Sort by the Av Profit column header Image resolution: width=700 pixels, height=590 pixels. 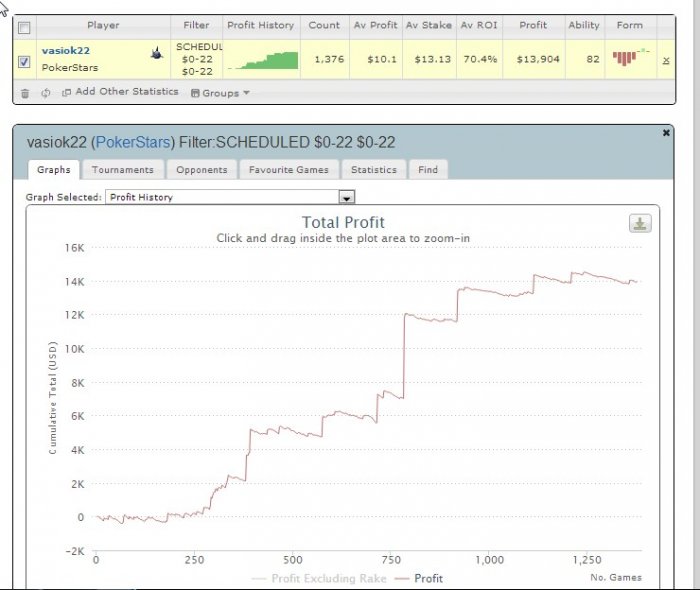pyautogui.click(x=375, y=25)
